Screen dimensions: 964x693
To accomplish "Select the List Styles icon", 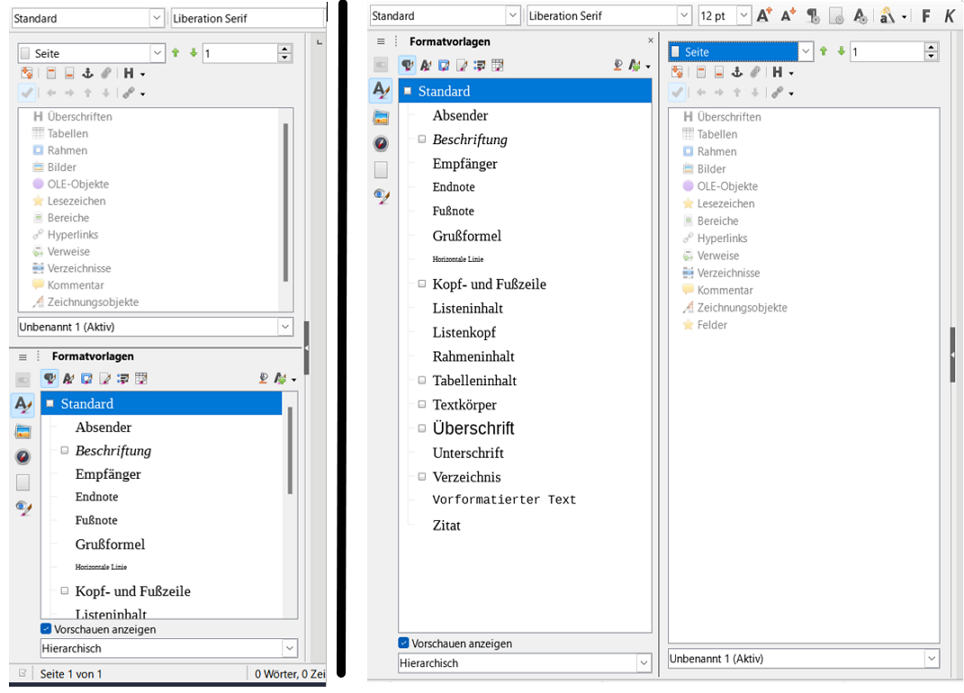I will click(x=479, y=64).
